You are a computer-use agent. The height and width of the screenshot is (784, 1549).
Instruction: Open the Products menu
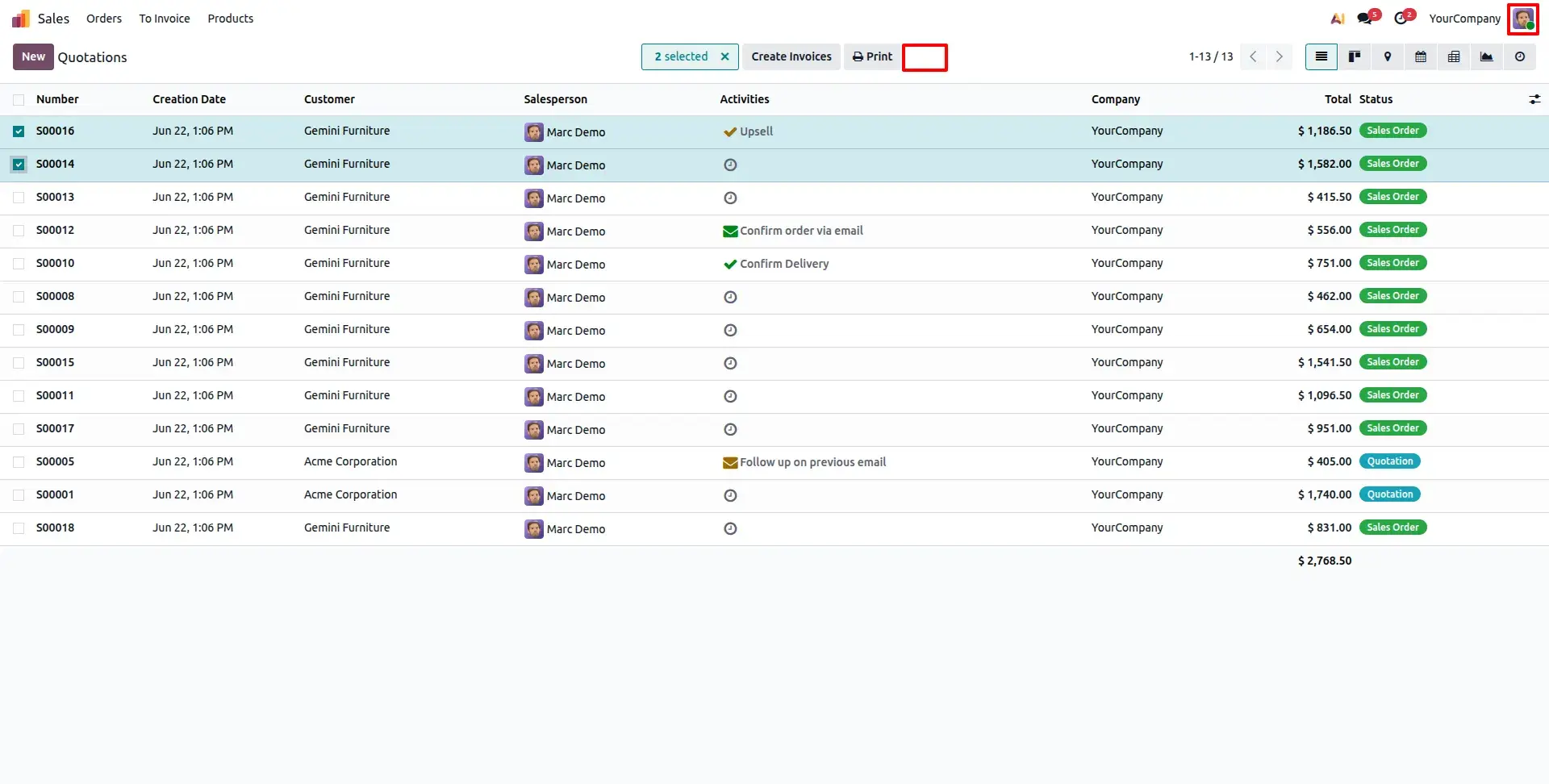coord(230,19)
